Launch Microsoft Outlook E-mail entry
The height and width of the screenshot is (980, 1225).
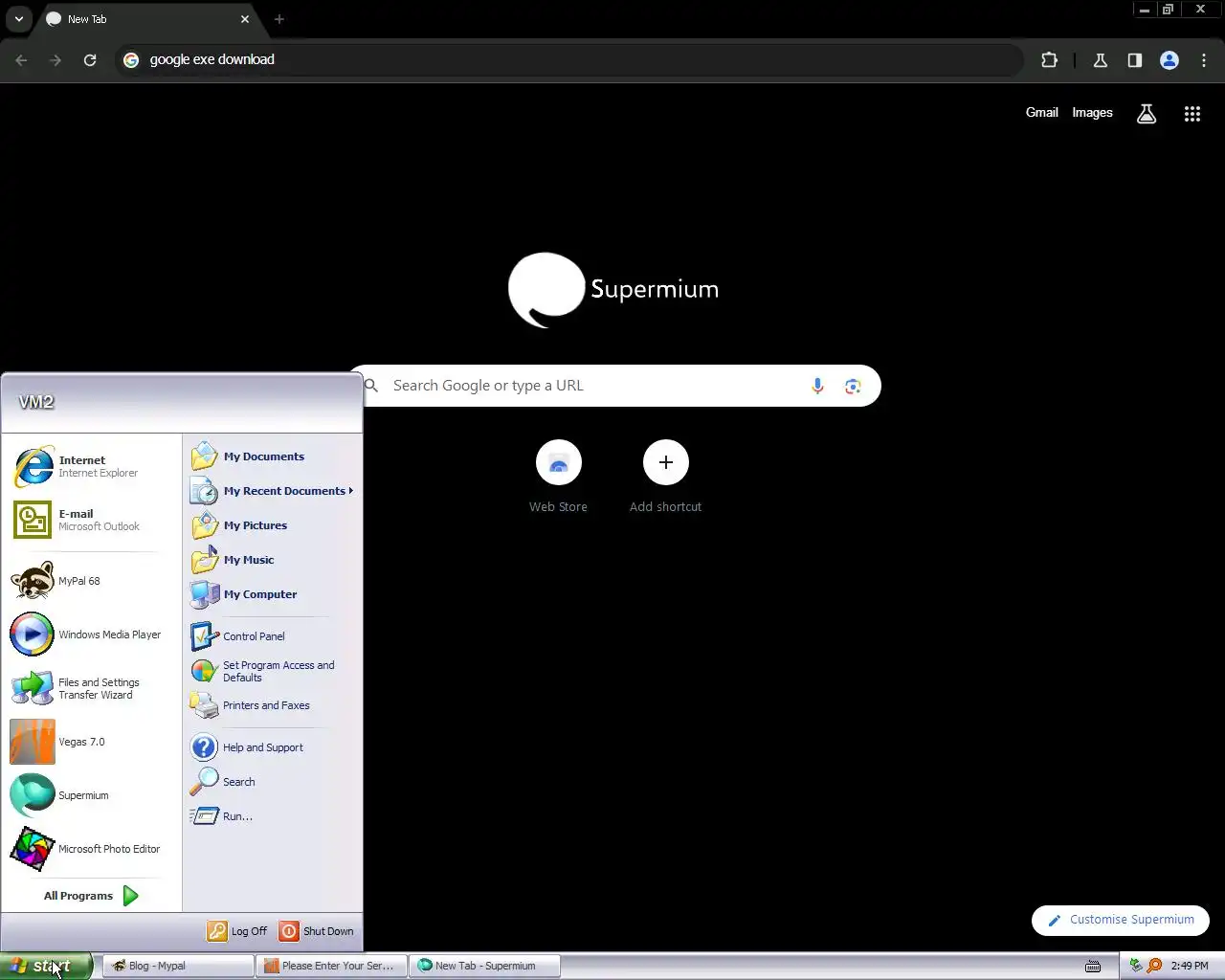pos(92,520)
